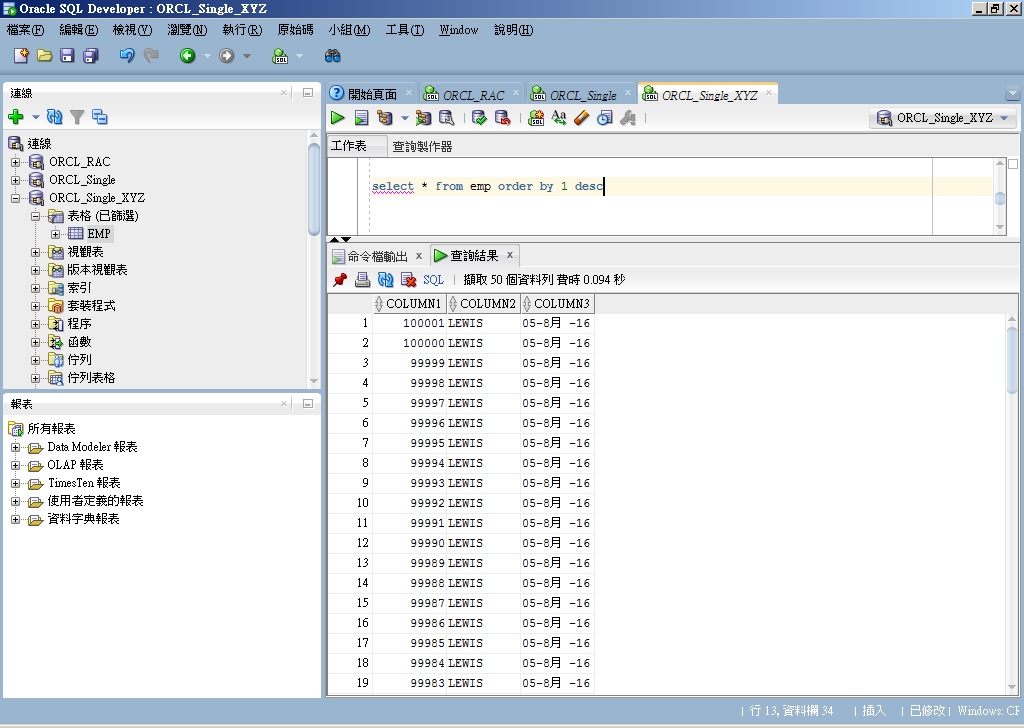Apply filter icon in Connections panel
This screenshot has height=728, width=1024.
[x=77, y=117]
